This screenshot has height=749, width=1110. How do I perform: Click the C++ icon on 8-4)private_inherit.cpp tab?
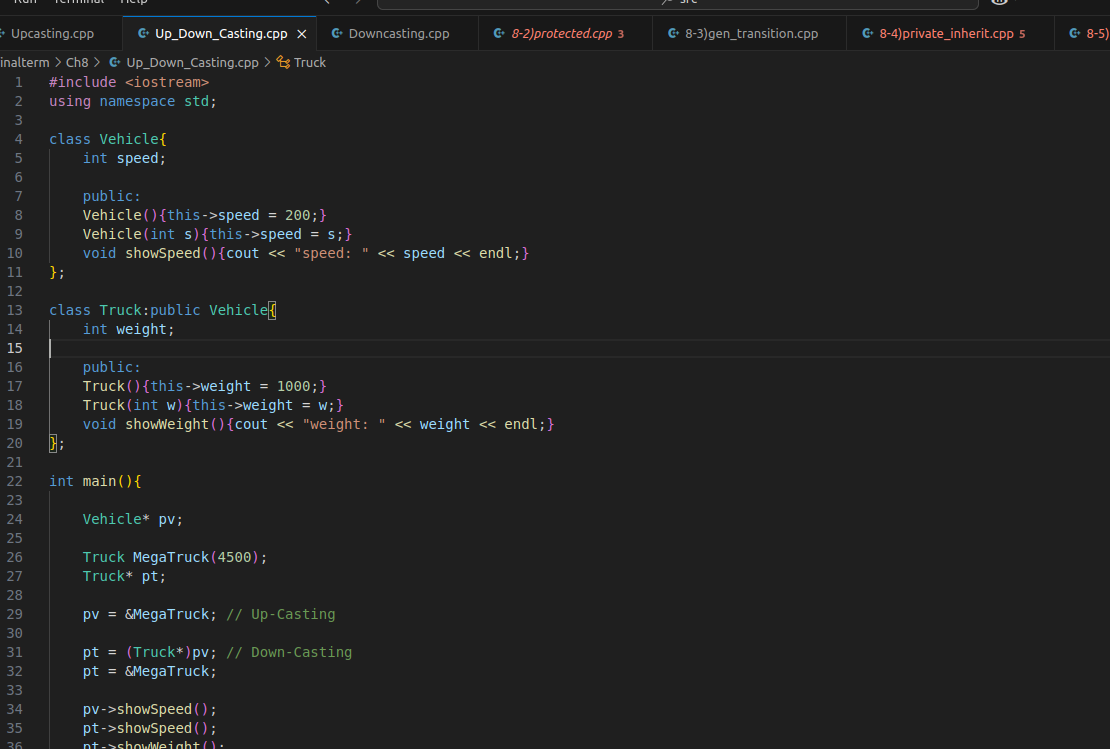pos(867,33)
